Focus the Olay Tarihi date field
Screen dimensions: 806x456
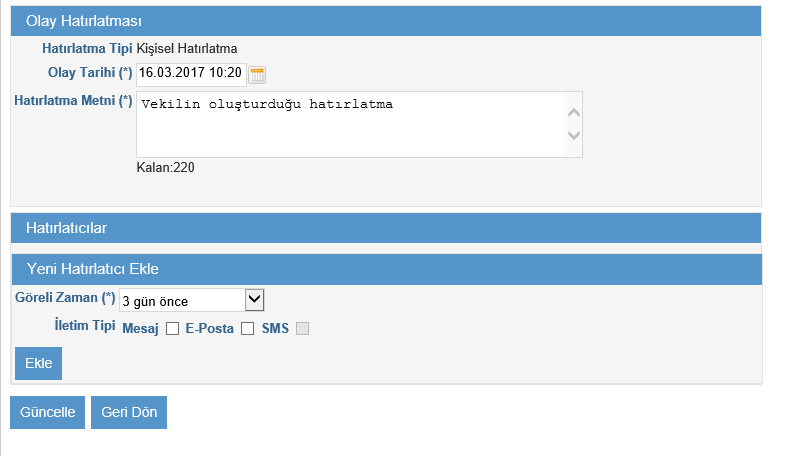191,75
